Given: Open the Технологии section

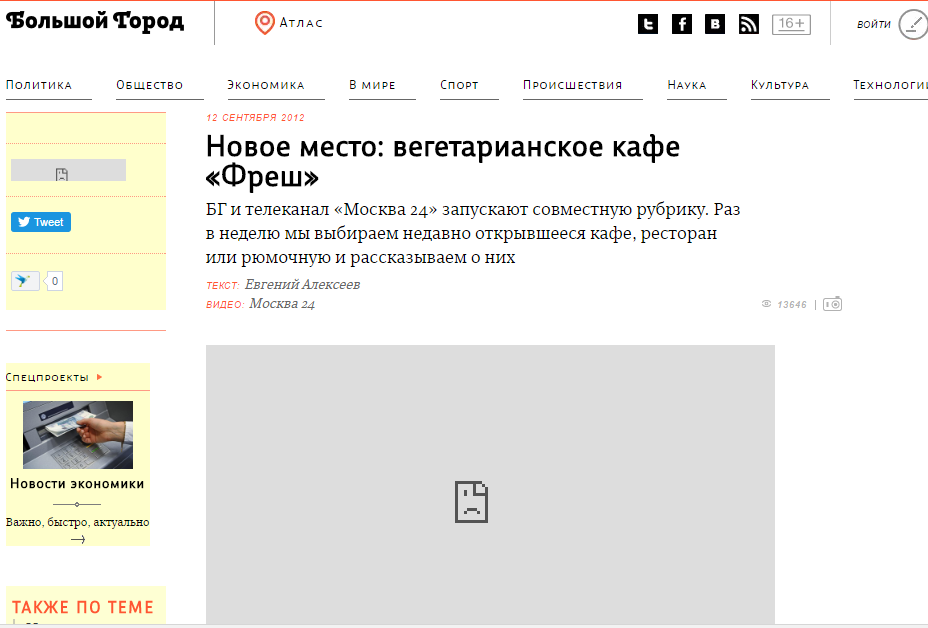Looking at the screenshot, I should [x=891, y=85].
